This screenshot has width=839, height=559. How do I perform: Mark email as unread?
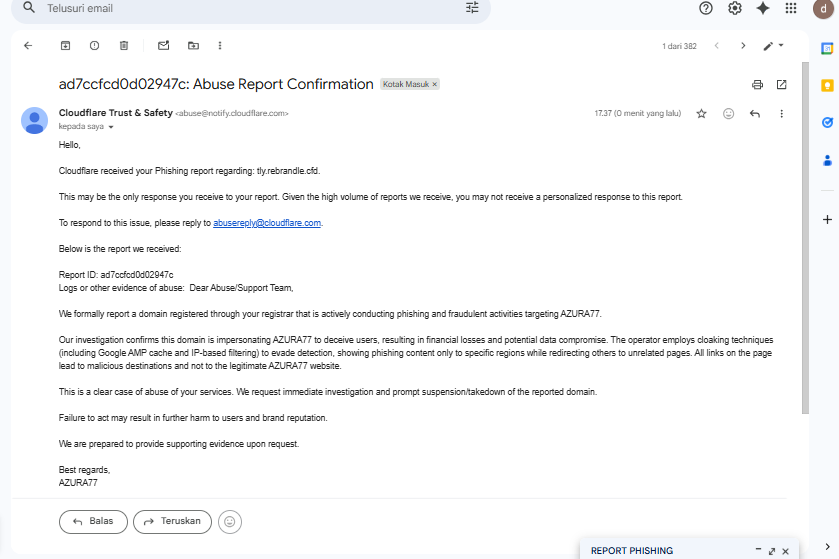coord(164,45)
